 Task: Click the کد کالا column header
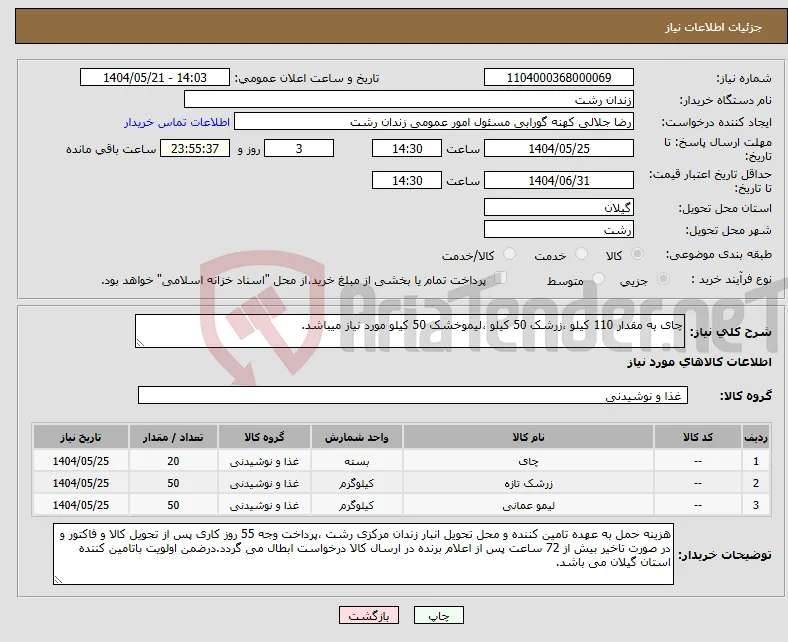(x=698, y=437)
